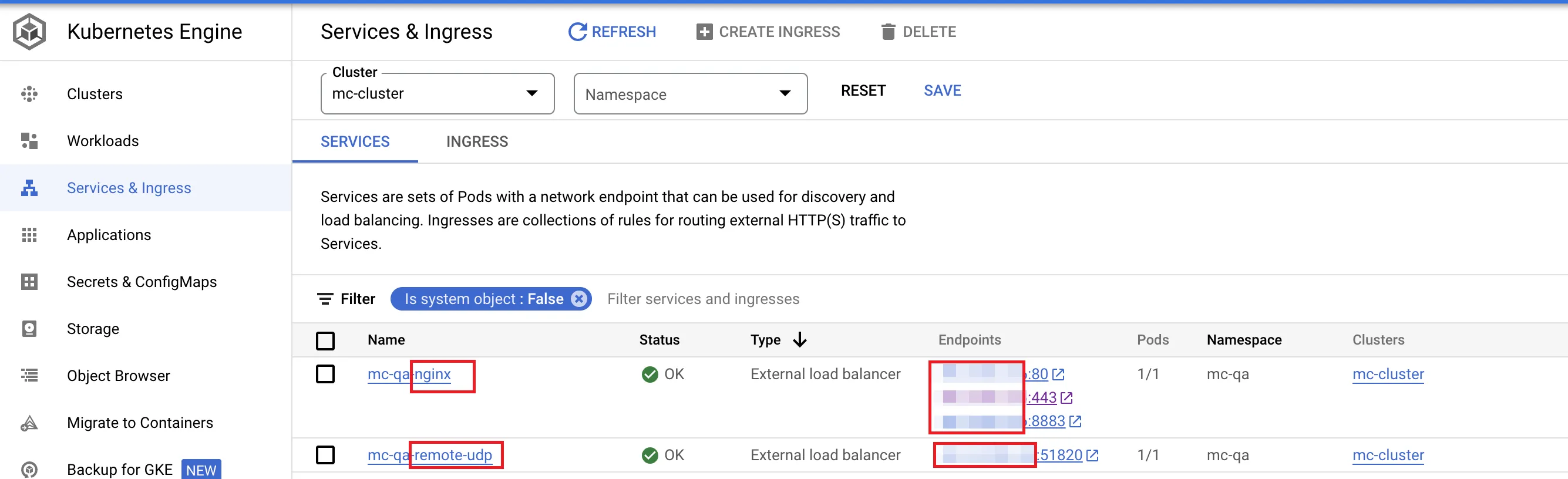Viewport: 1568px width, 479px height.
Task: Open external link icon next to :80
Action: pos(1058,375)
